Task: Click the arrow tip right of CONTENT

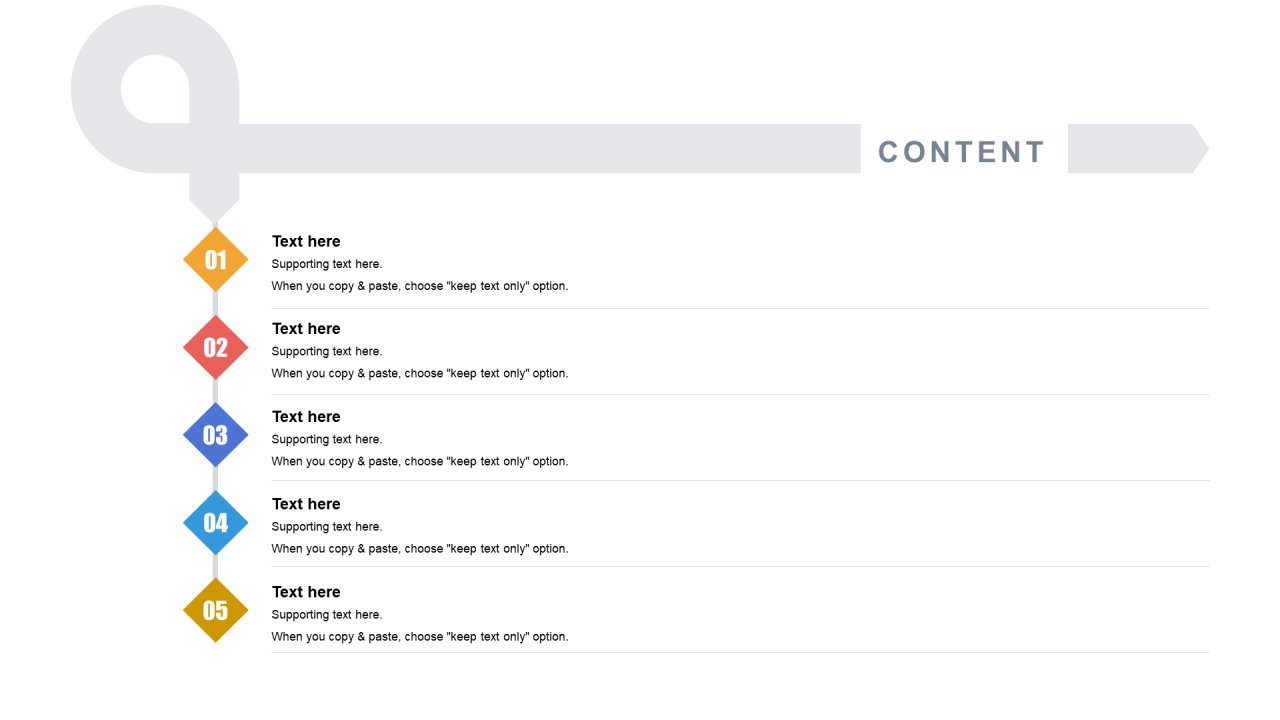Action: tap(1138, 149)
